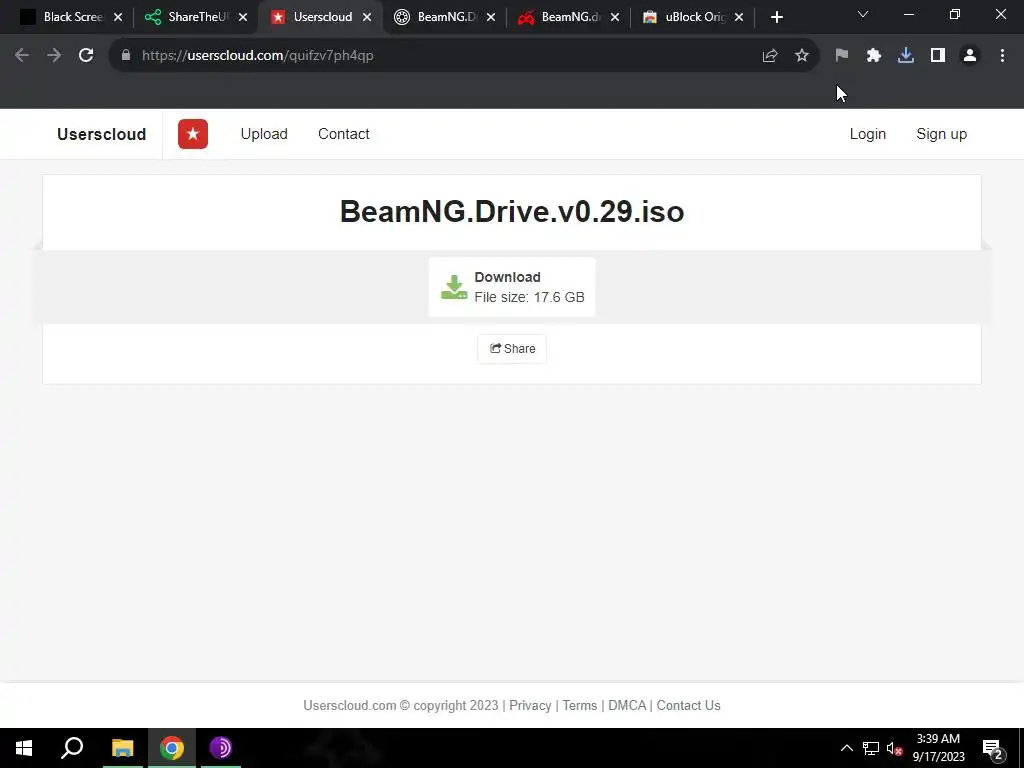Close the ShareTheURLs tab

coord(243,17)
